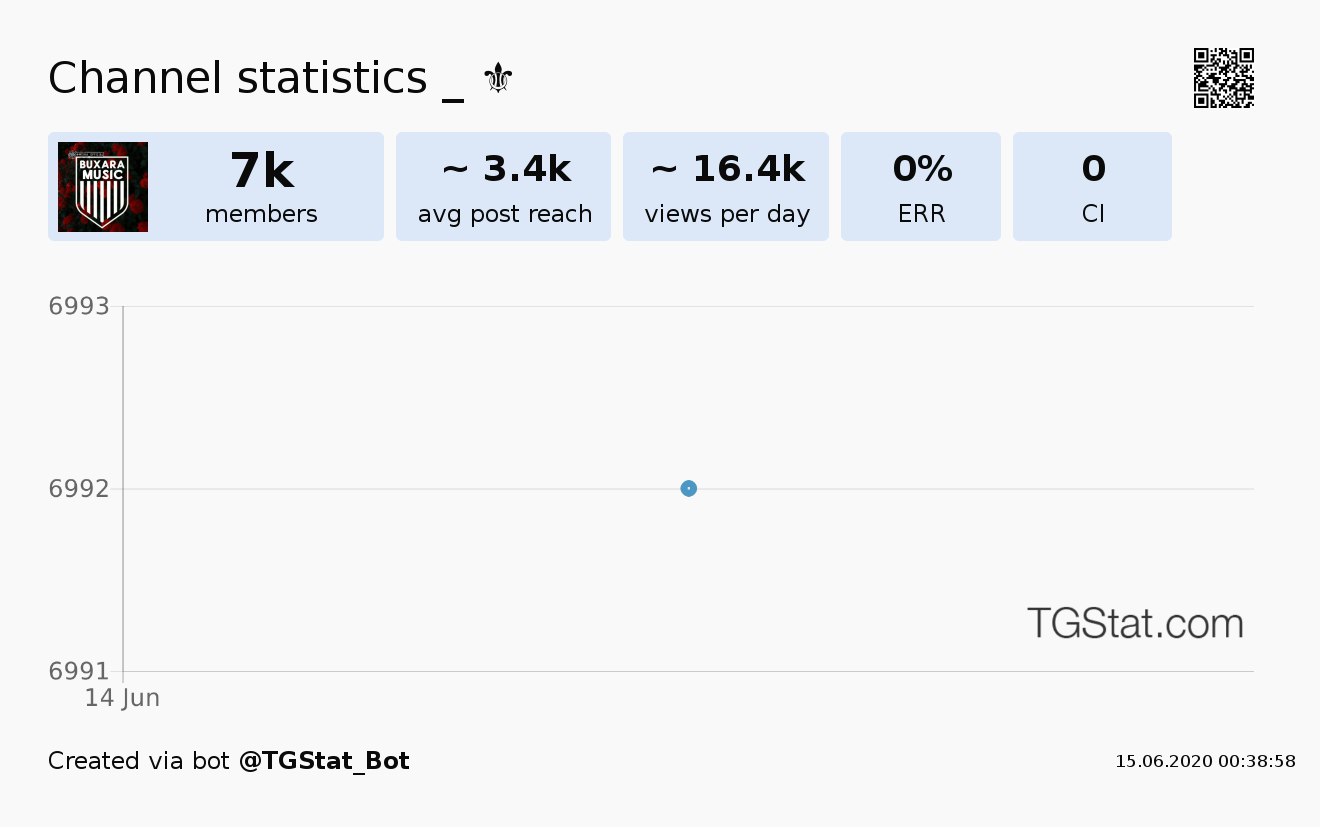1320x828 pixels.
Task: Select the 7k members stat card
Action: click(x=216, y=187)
